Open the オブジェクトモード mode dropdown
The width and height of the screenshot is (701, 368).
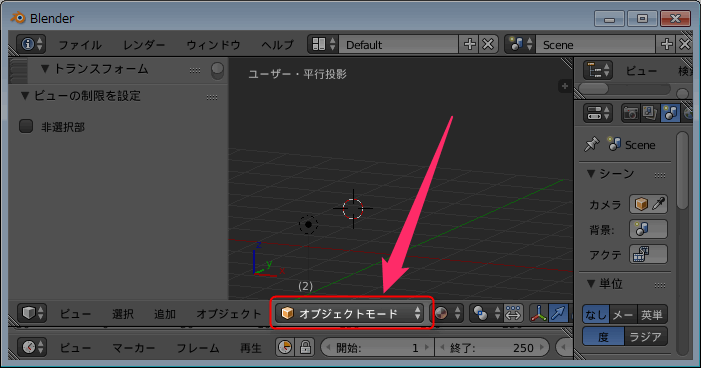(350, 313)
